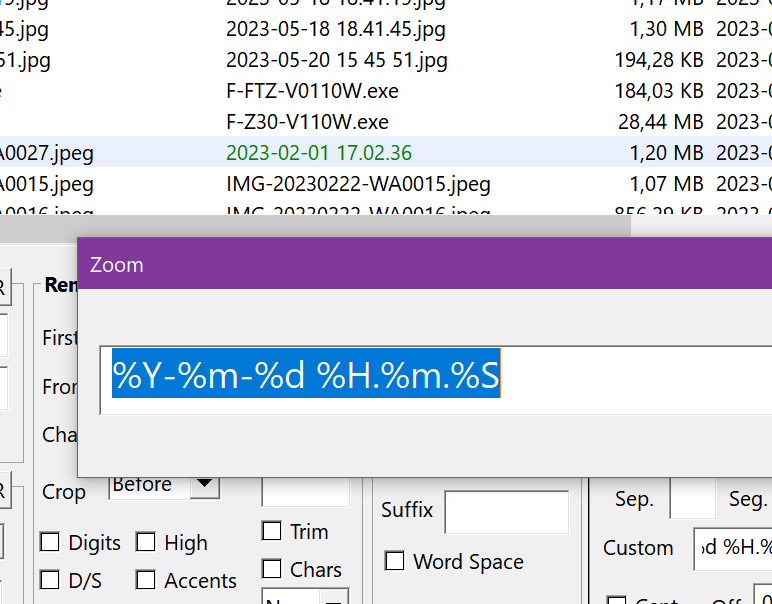
Task: Toggle the High checkbox
Action: coord(146,543)
